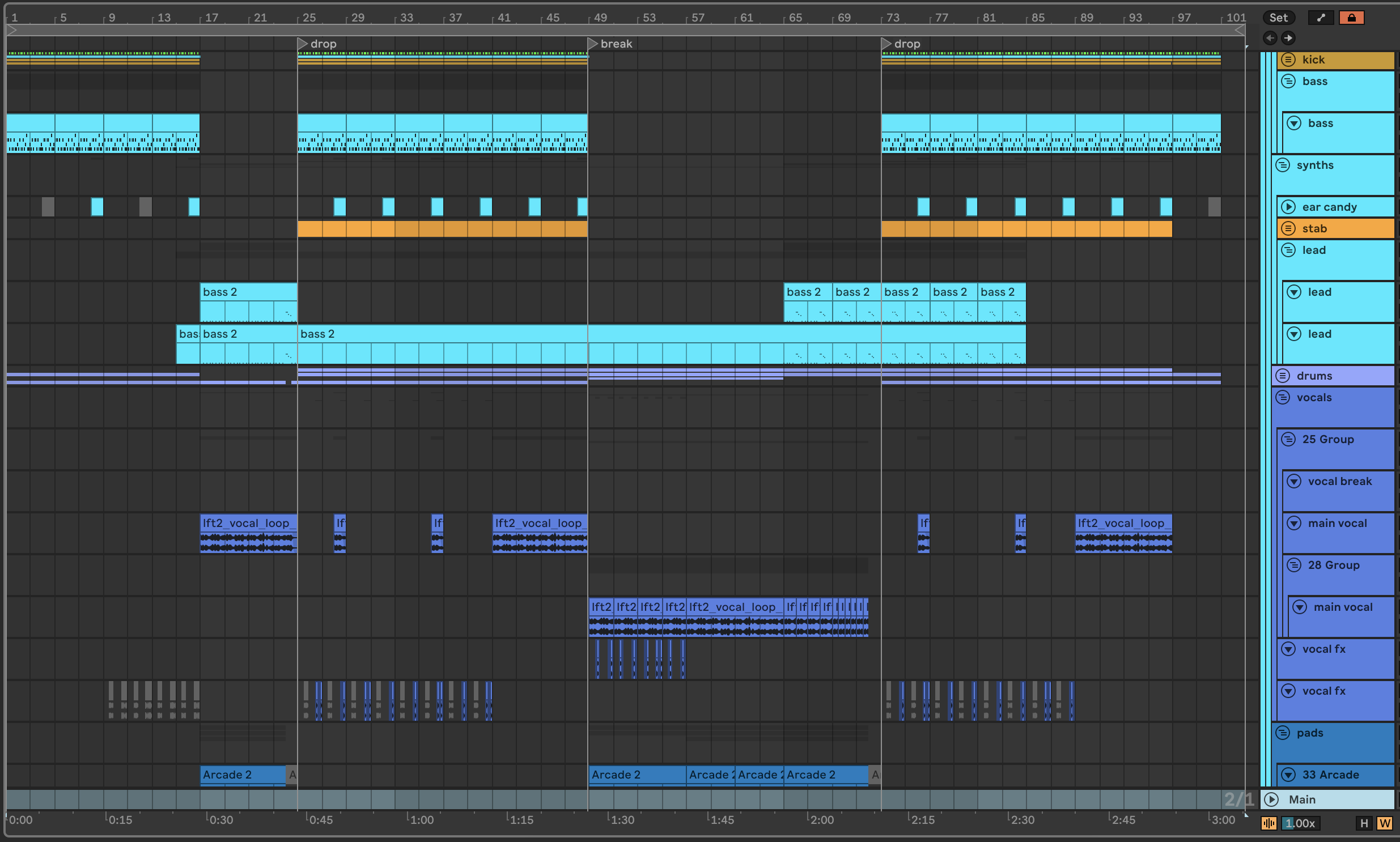Fold the vocal break track
1400x842 pixels.
pyautogui.click(x=1294, y=481)
